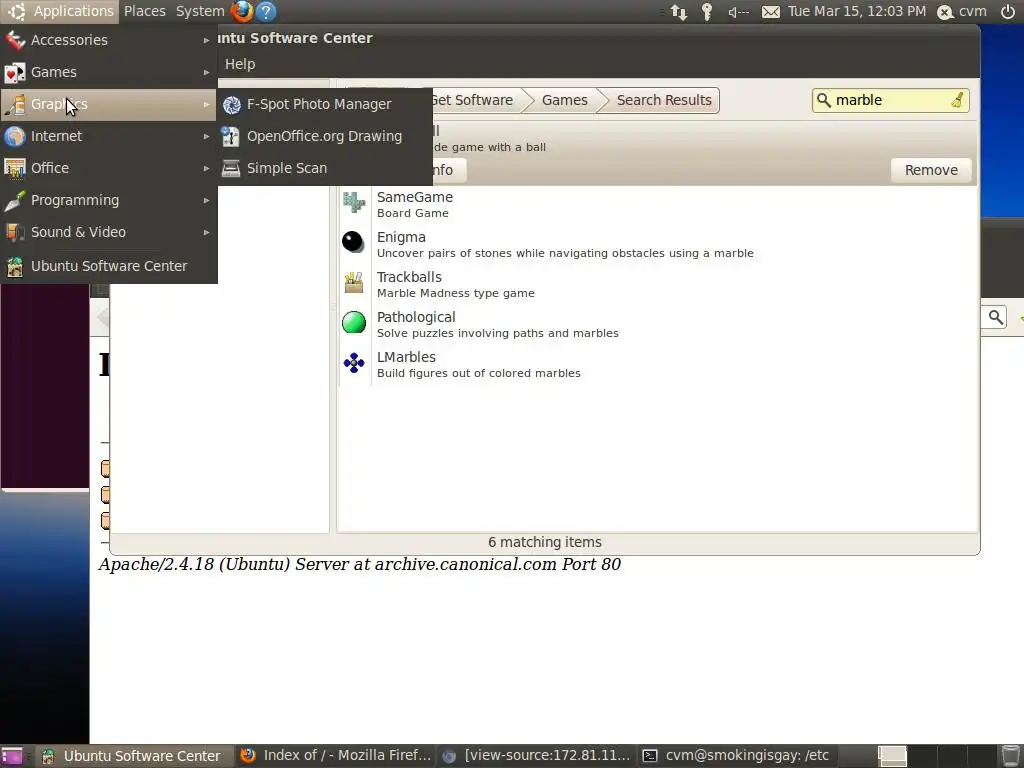This screenshot has height=768, width=1024.
Task: Select the LMarbles result row
Action: (658, 364)
